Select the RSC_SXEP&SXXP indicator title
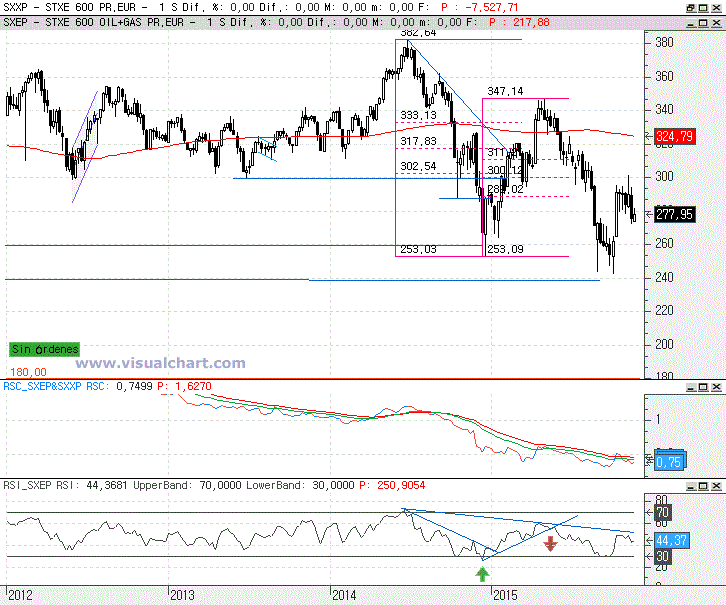The image size is (726, 605). click(x=42, y=386)
